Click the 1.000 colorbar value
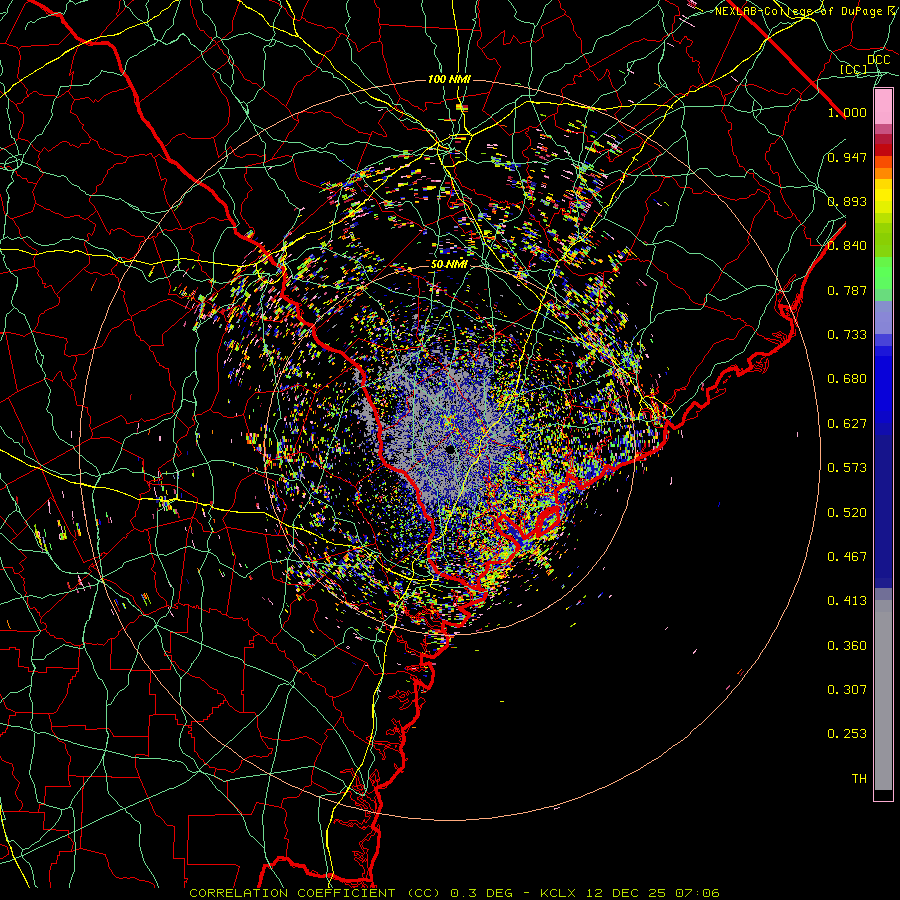The width and height of the screenshot is (900, 900). [847, 112]
